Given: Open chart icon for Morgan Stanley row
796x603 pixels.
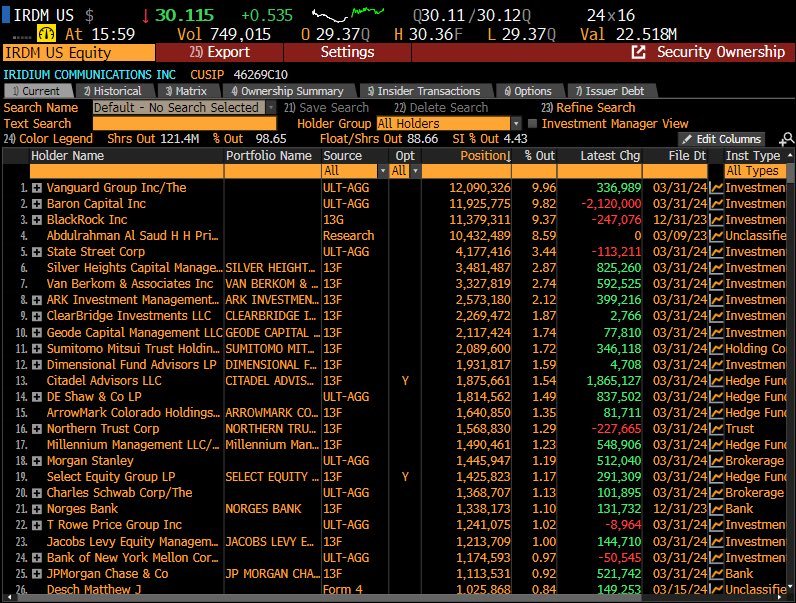Looking at the screenshot, I should click(716, 461).
